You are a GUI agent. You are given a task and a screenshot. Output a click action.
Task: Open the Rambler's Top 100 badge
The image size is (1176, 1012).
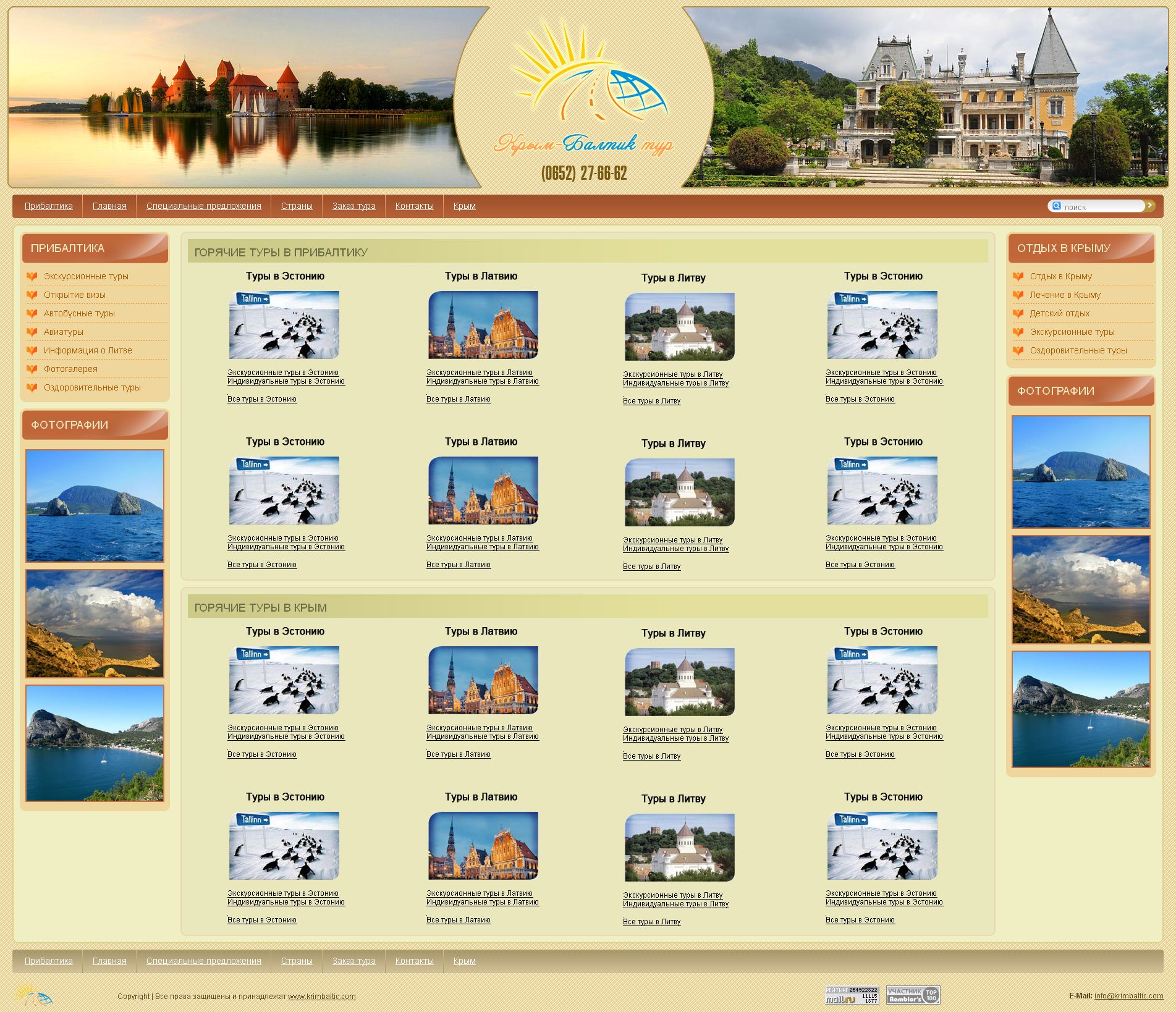913,995
